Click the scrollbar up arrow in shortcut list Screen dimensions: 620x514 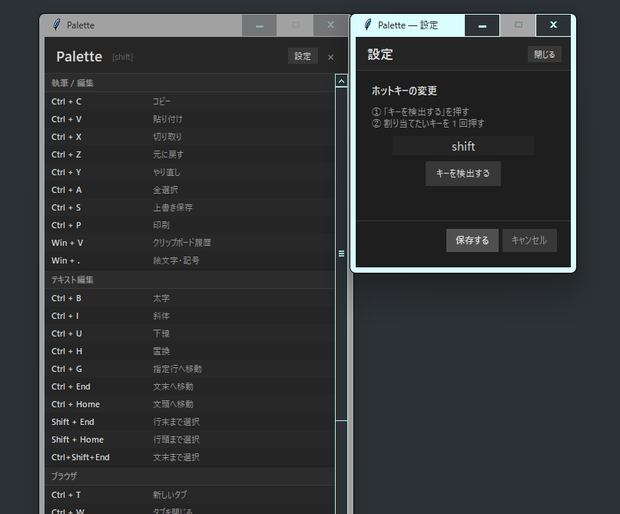[341, 81]
